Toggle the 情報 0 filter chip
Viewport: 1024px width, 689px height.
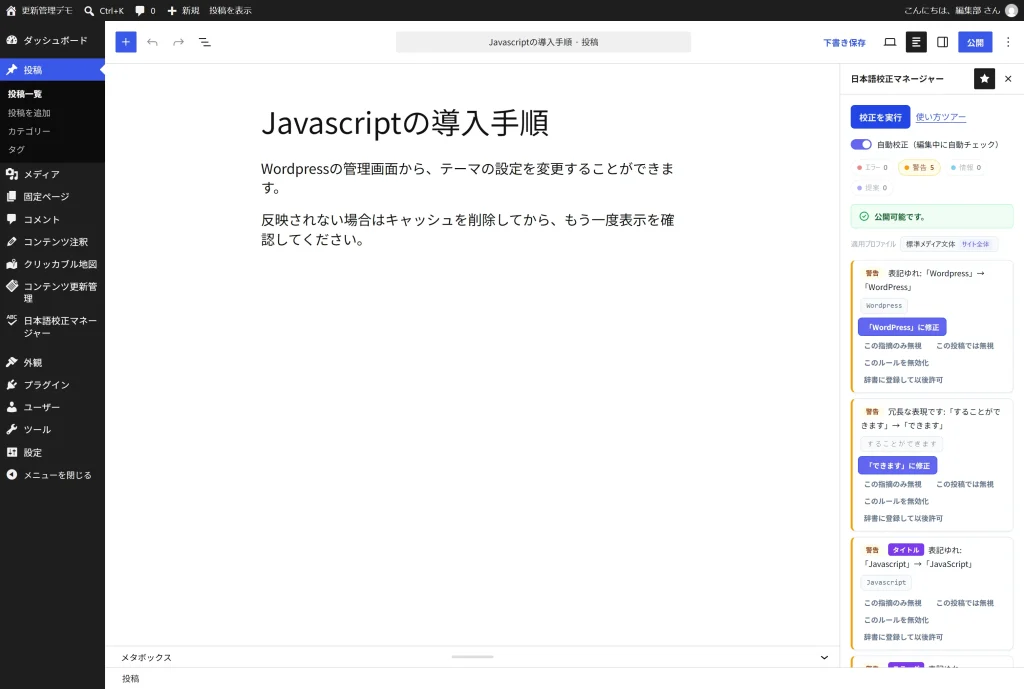966,168
